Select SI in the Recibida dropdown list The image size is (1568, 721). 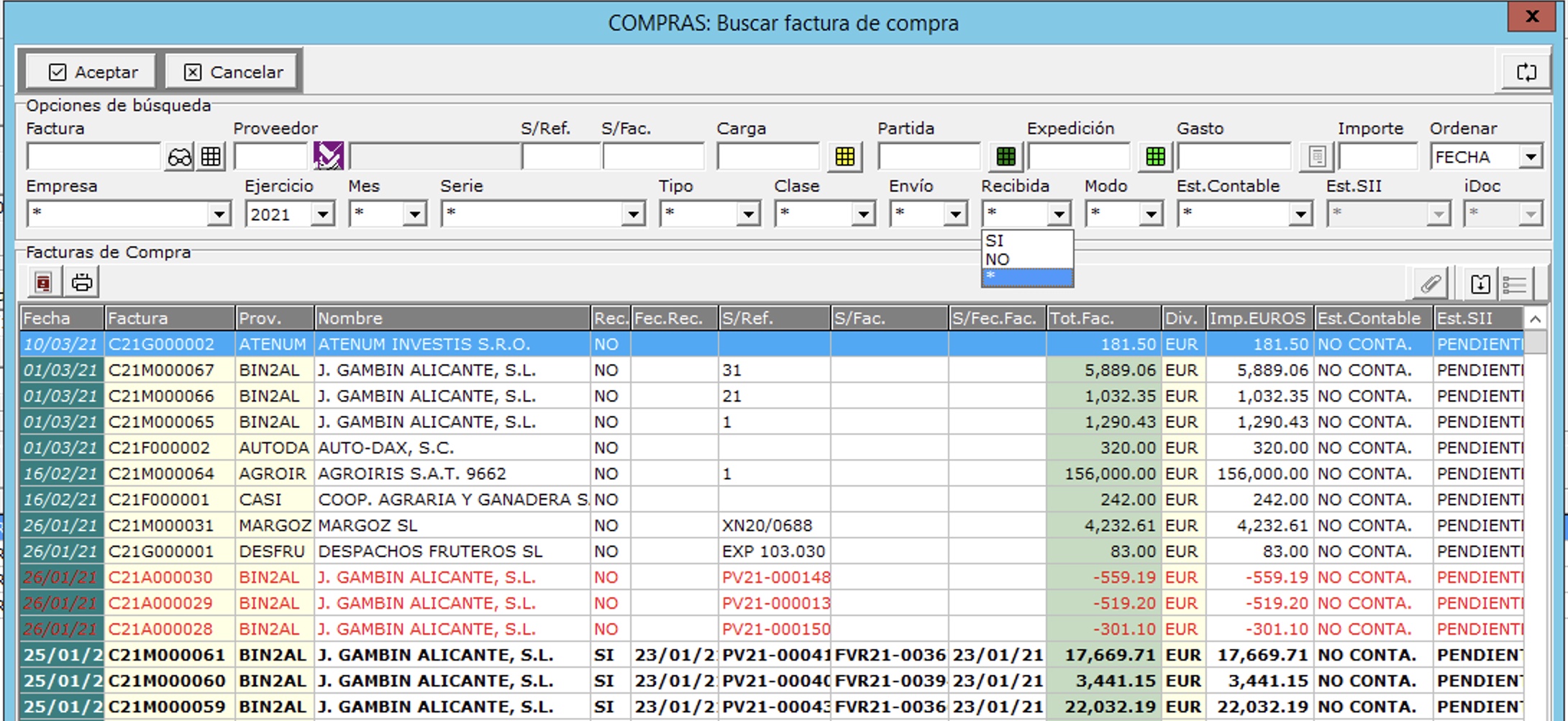pyautogui.click(x=1026, y=241)
